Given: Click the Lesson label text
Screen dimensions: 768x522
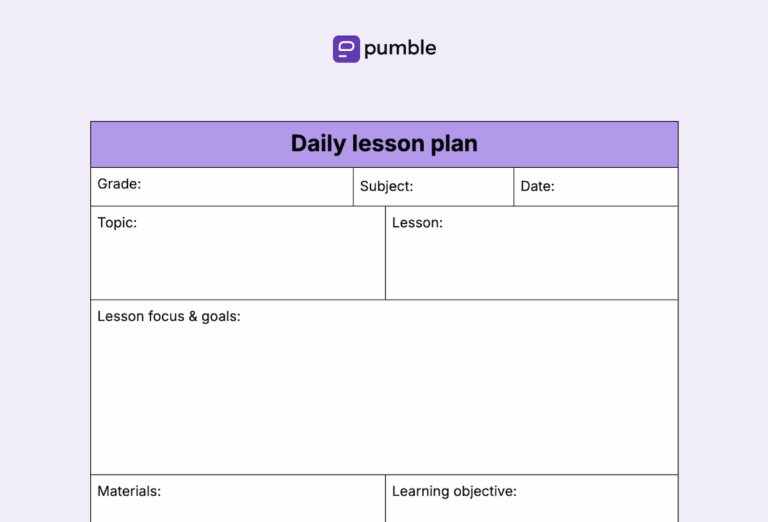Looking at the screenshot, I should point(417,223).
